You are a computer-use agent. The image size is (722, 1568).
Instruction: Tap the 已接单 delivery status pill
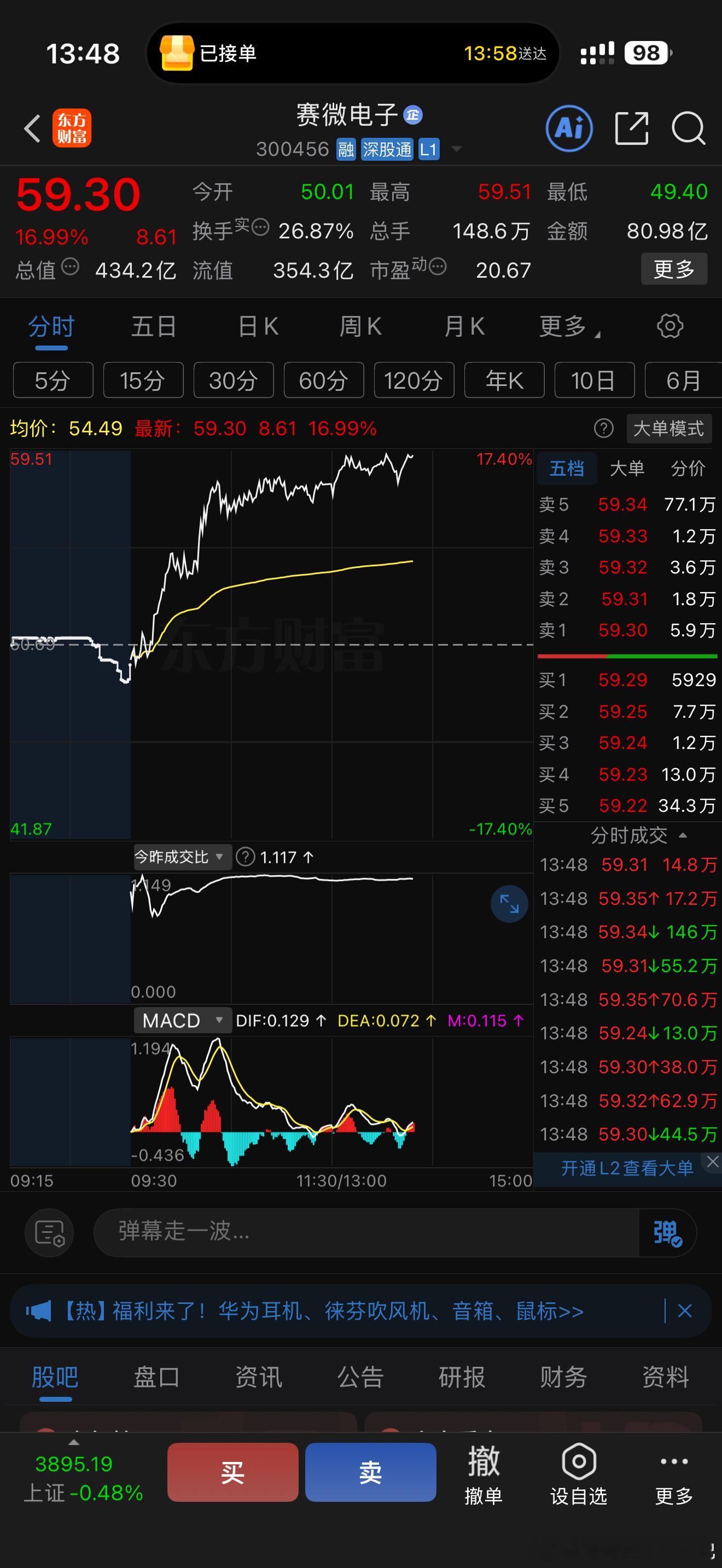pos(353,54)
